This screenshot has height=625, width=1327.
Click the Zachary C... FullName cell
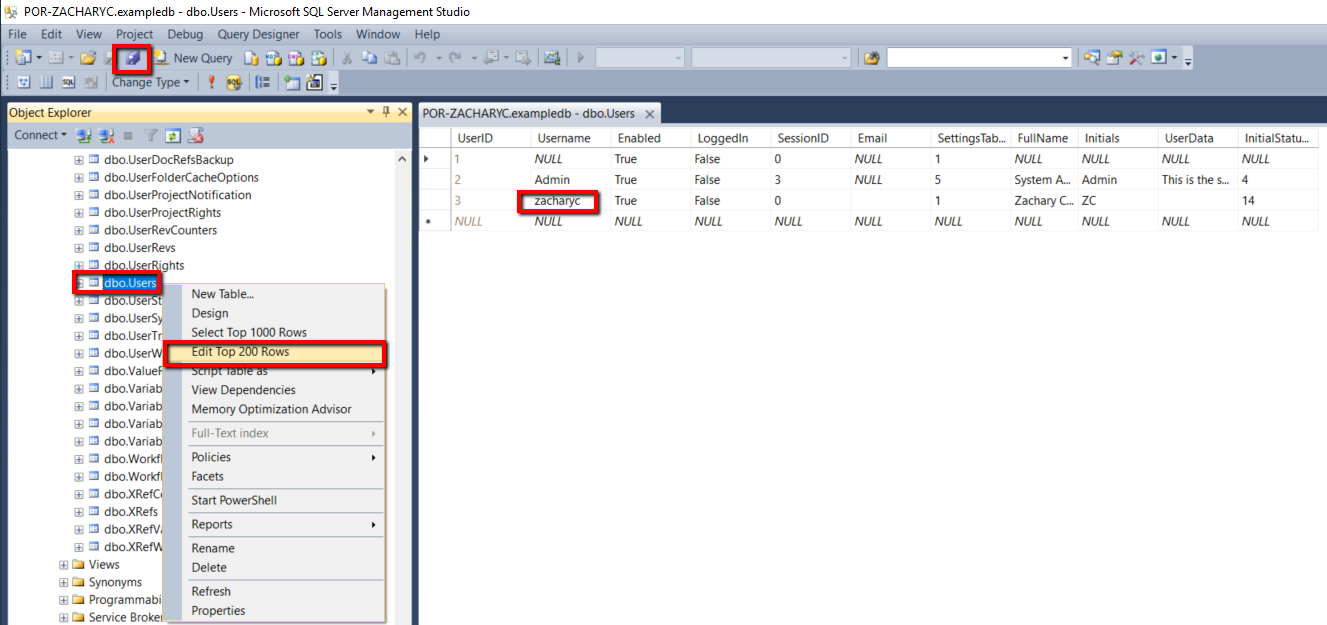1044,200
